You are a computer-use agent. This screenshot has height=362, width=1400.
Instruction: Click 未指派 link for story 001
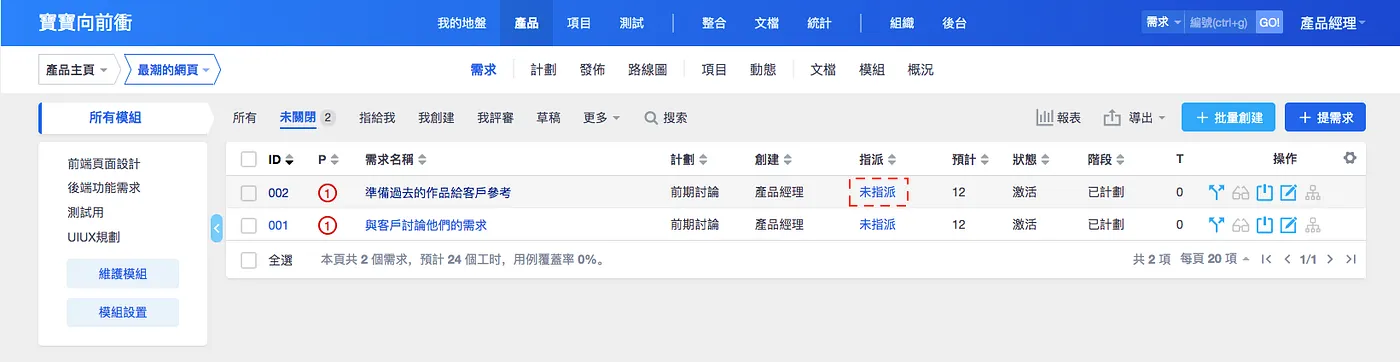tap(877, 225)
